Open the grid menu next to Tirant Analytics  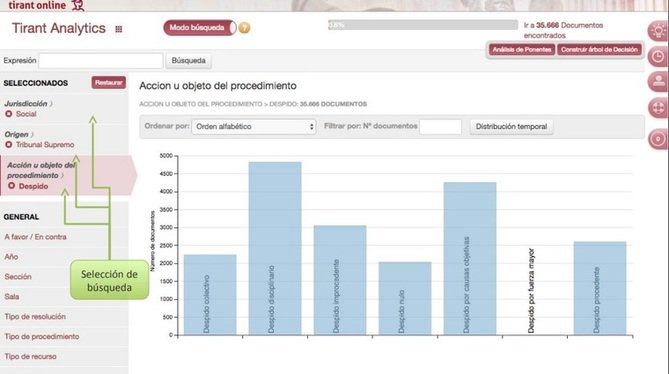click(x=119, y=29)
